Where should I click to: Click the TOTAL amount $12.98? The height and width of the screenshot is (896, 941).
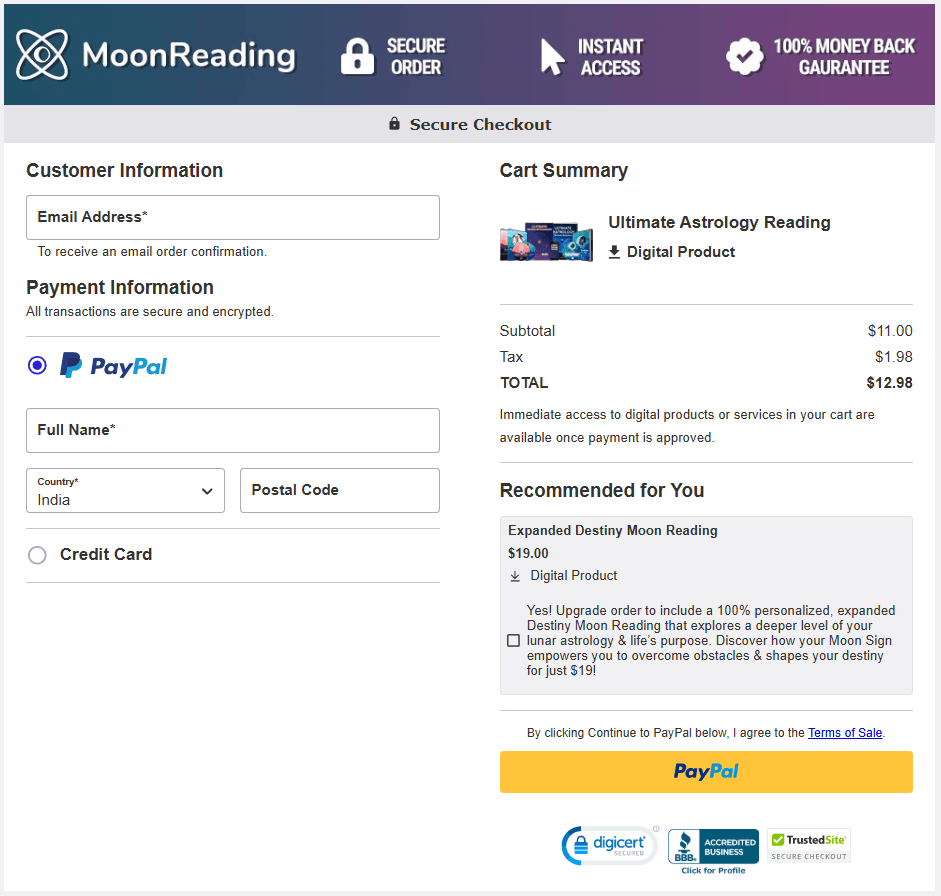click(889, 383)
